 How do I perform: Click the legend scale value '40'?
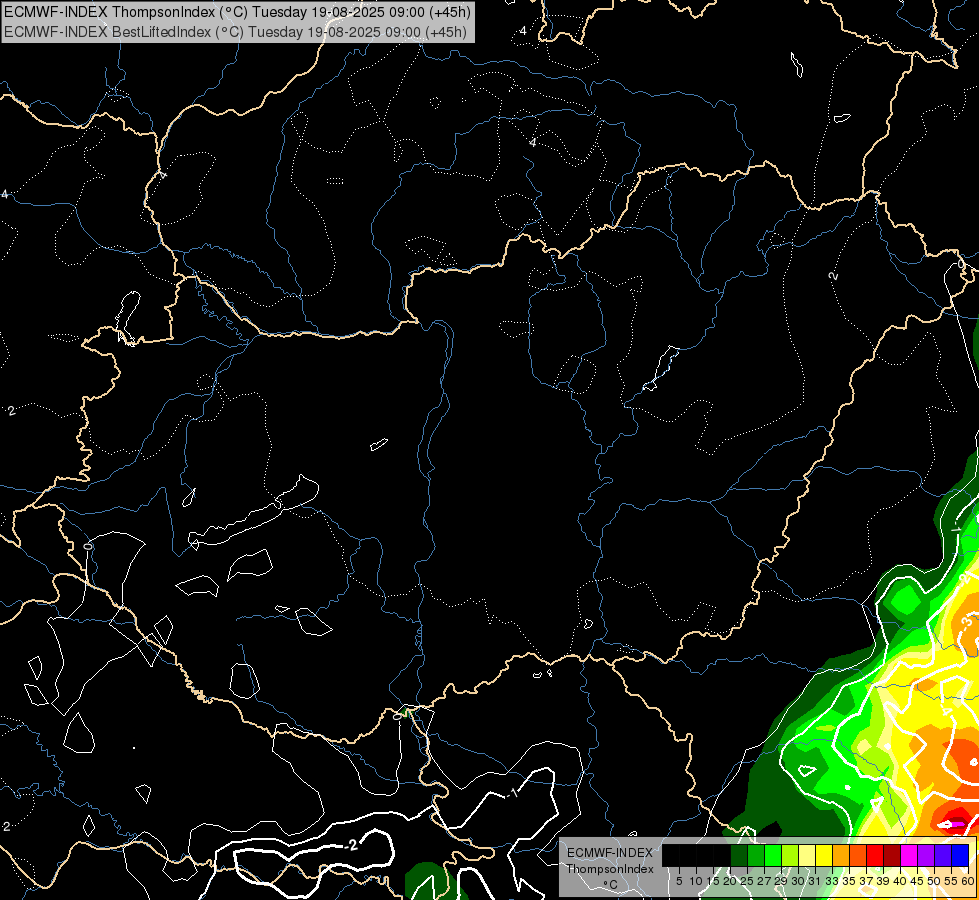(901, 881)
